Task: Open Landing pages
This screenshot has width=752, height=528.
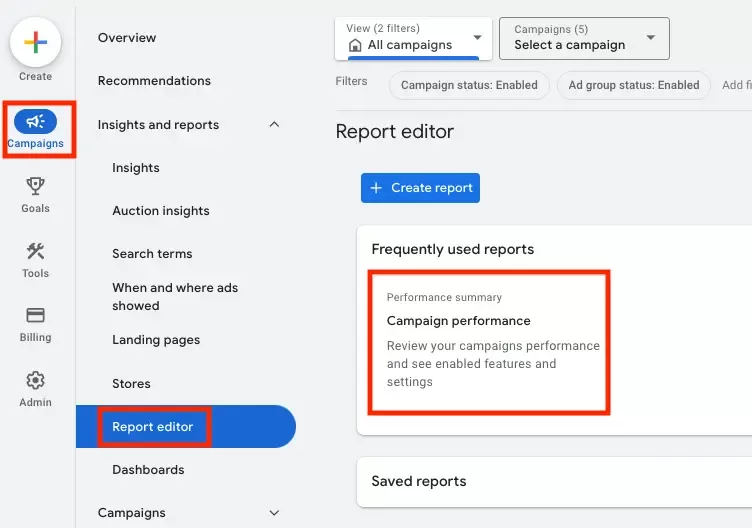Action: 156,340
